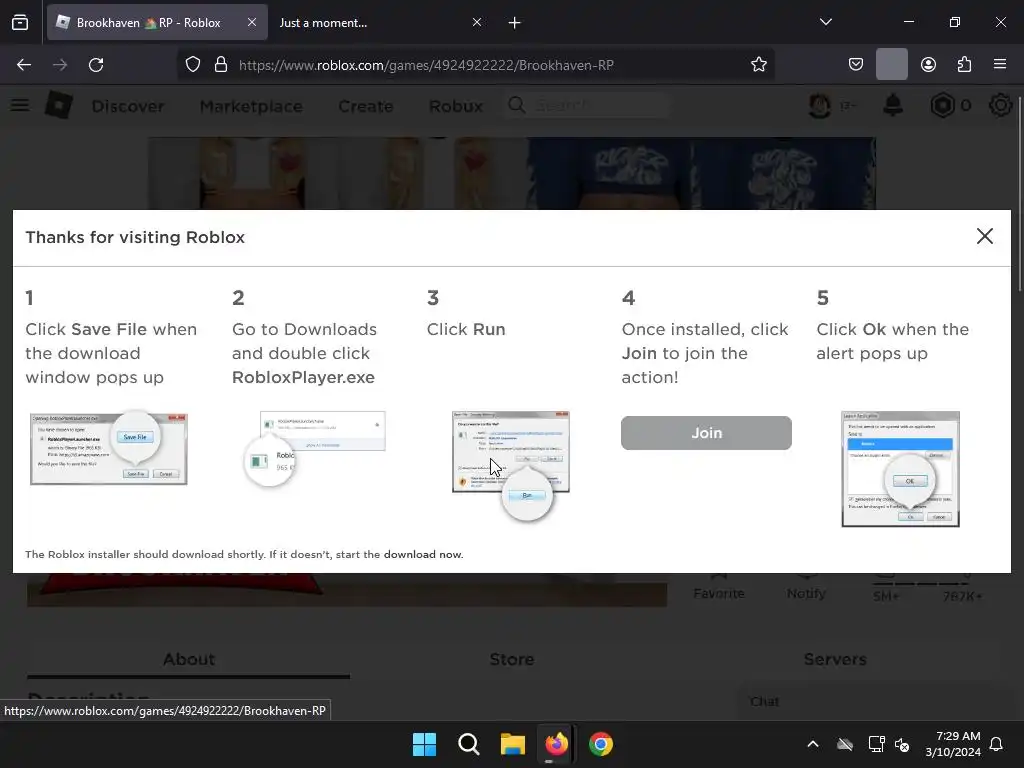Viewport: 1024px width, 768px height.
Task: Click the gray Join button
Action: [706, 433]
